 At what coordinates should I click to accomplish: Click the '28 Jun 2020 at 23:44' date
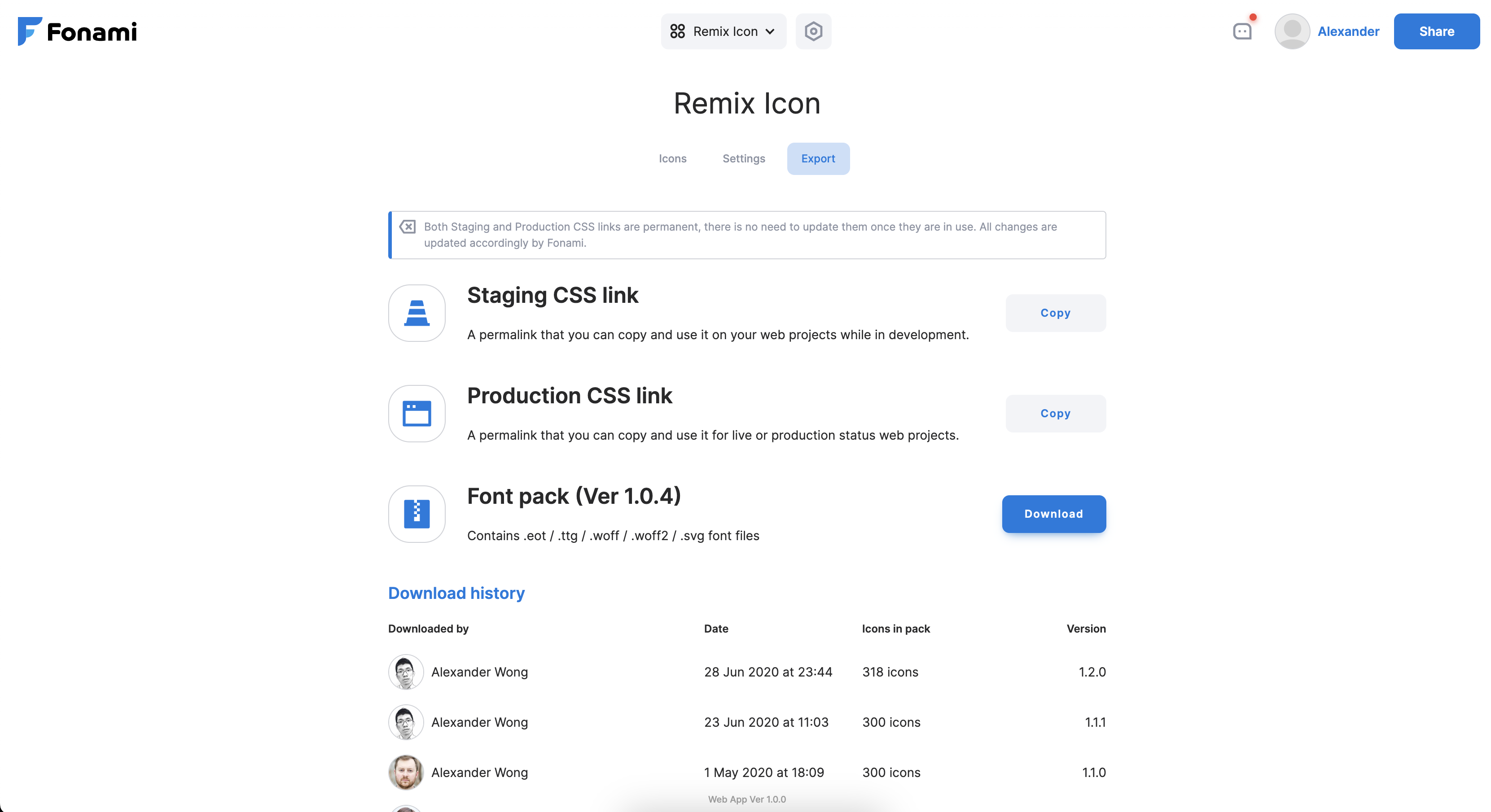(768, 672)
